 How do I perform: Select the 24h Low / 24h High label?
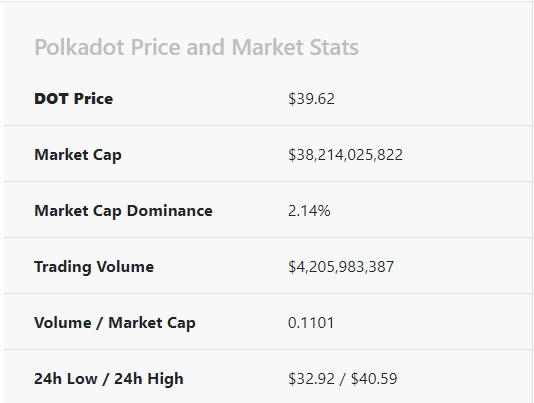coord(109,379)
